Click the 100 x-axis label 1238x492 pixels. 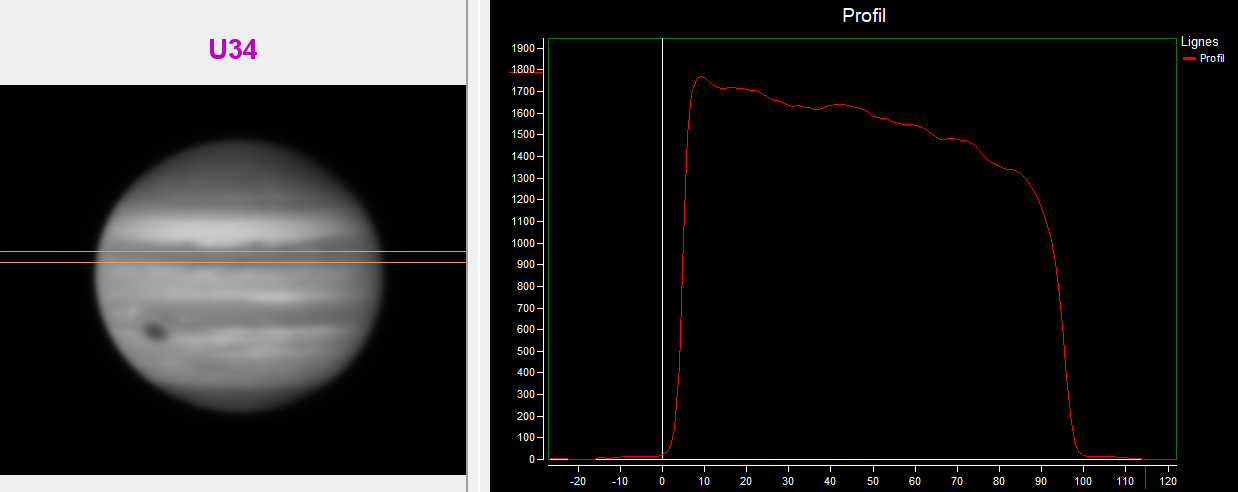point(1083,481)
